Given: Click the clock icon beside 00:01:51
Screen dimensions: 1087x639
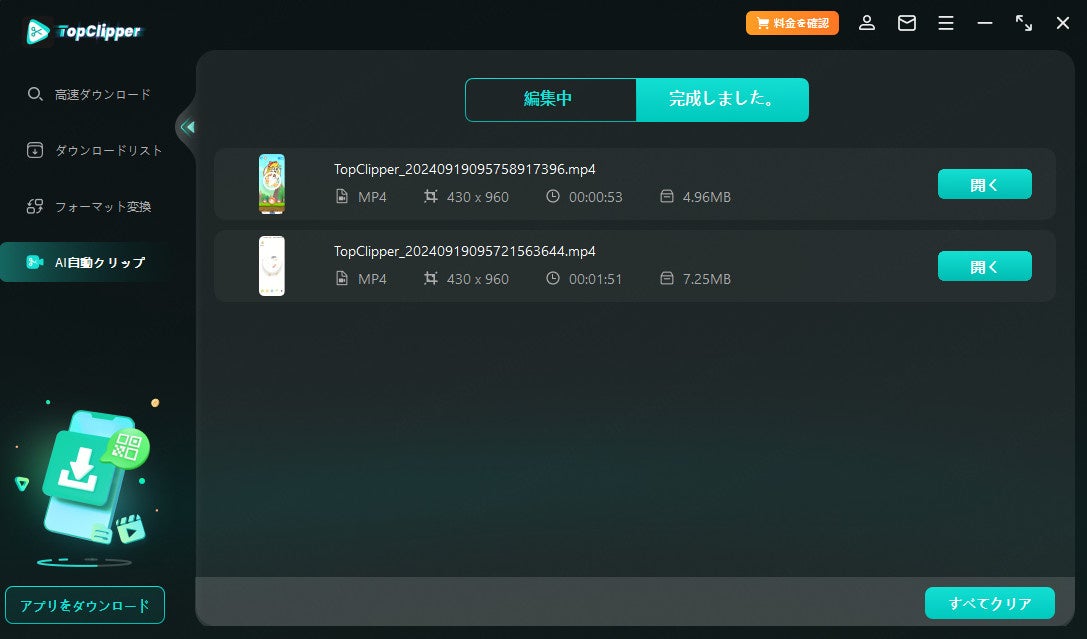Looking at the screenshot, I should 553,278.
